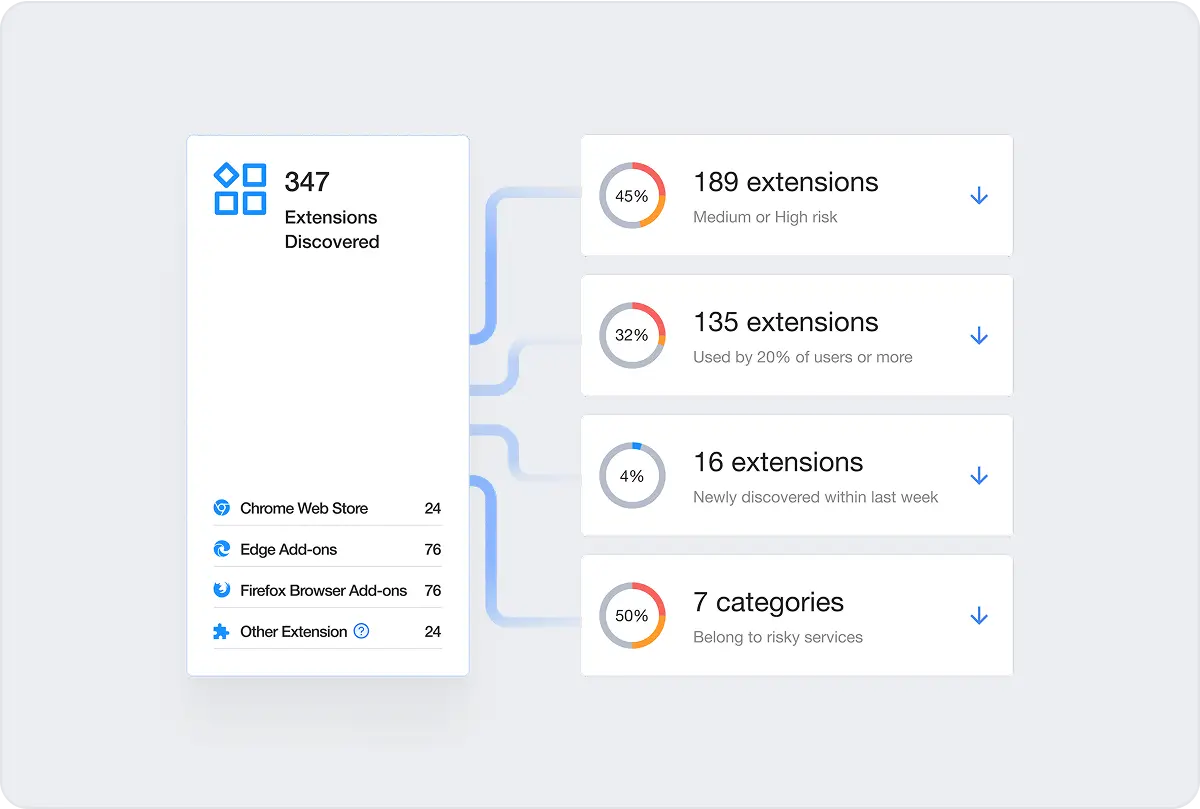
Task: Click Belong to risky services text
Action: pyautogui.click(x=778, y=637)
